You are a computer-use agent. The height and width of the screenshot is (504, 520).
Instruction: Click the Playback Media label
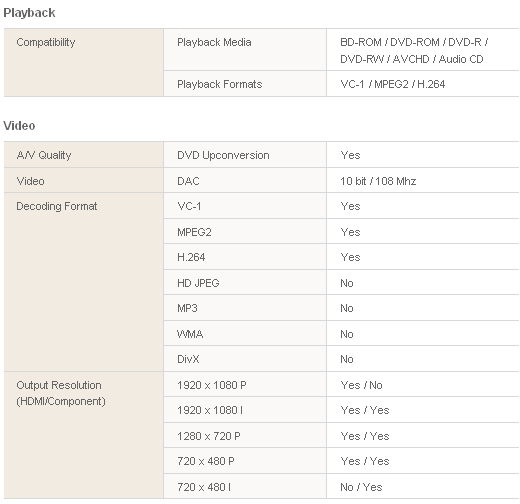click(214, 42)
